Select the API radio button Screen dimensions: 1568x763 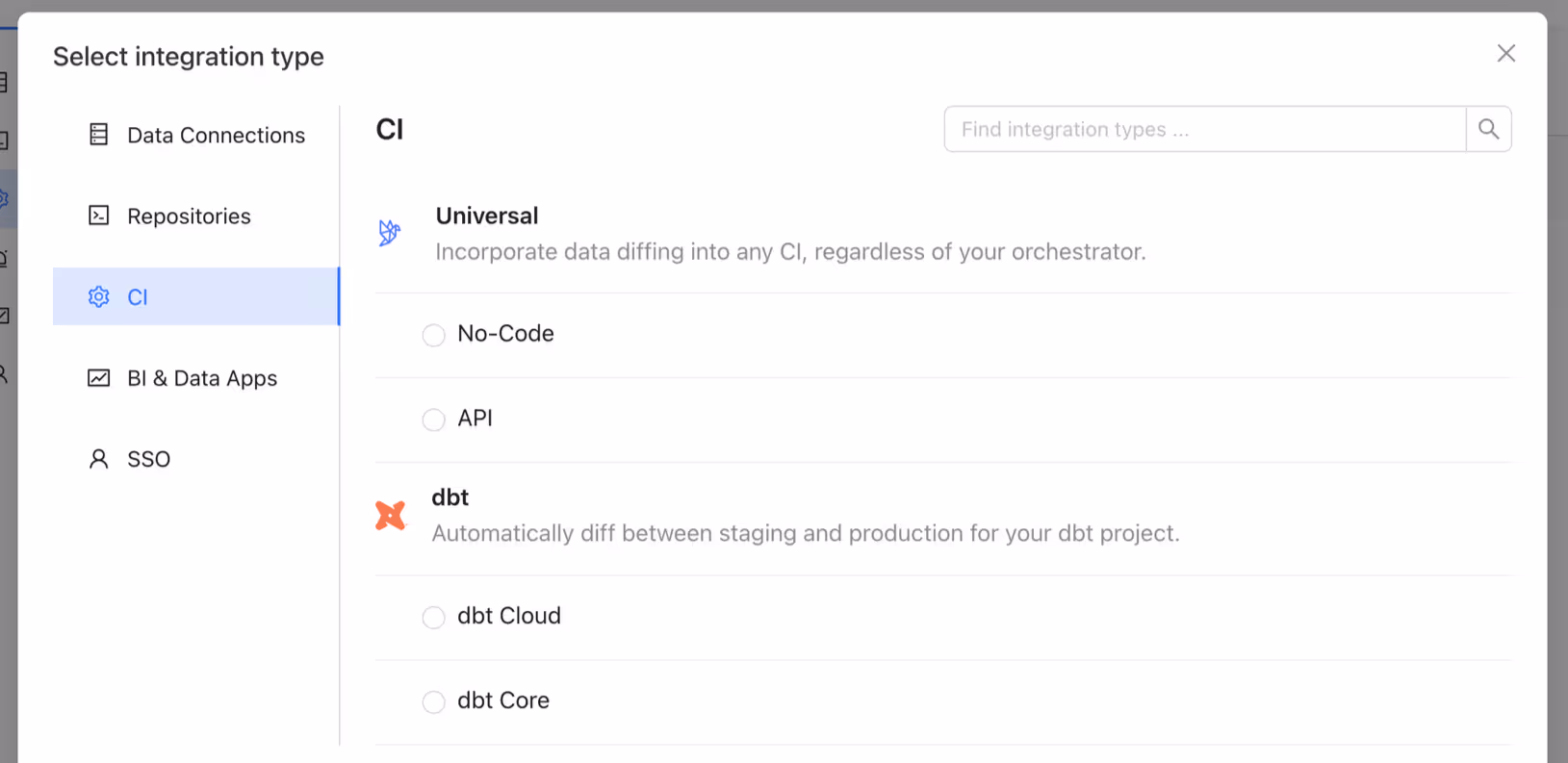click(x=434, y=420)
